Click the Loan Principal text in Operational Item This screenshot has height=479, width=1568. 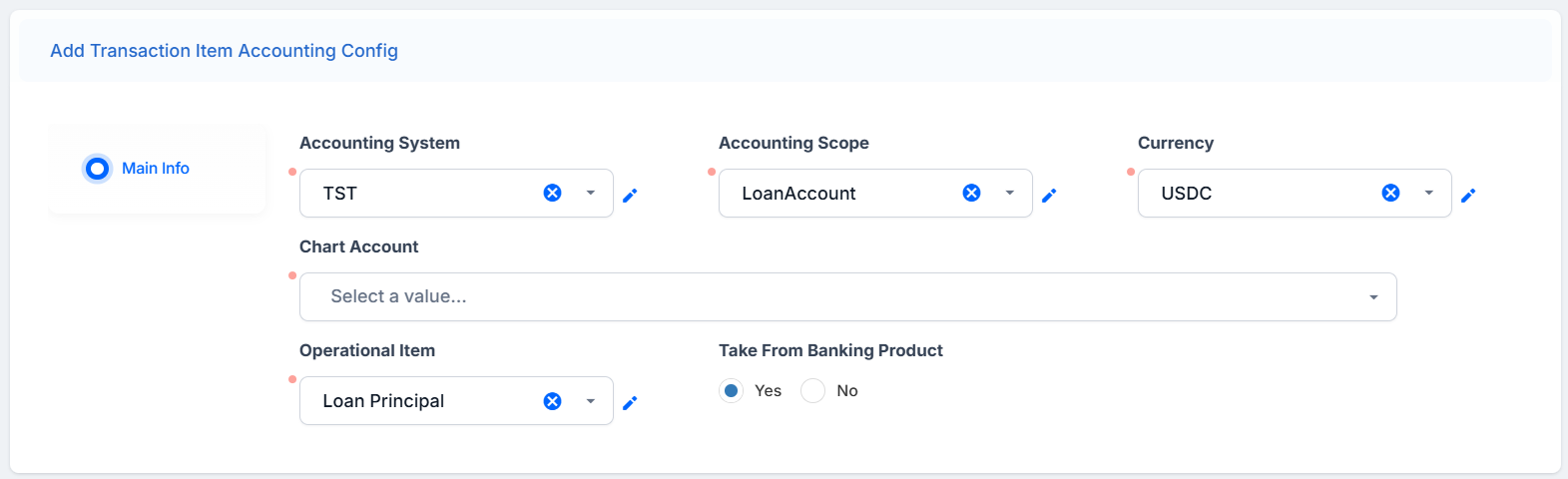[x=383, y=400]
